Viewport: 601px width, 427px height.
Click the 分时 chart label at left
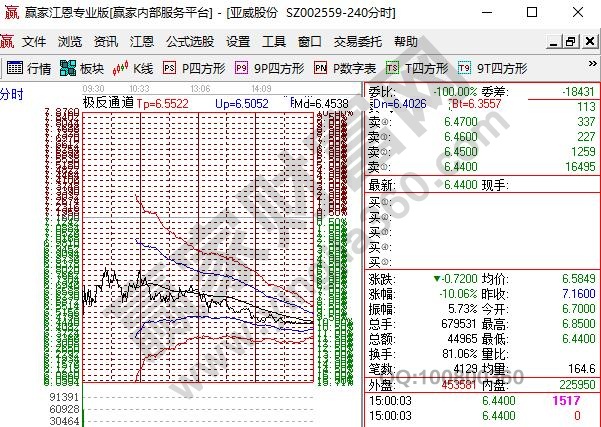[x=11, y=94]
